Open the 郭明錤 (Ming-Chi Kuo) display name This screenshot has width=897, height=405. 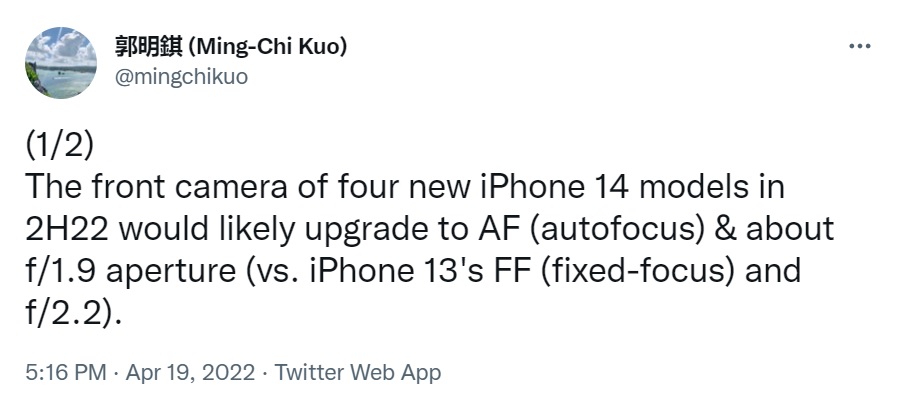tap(232, 47)
